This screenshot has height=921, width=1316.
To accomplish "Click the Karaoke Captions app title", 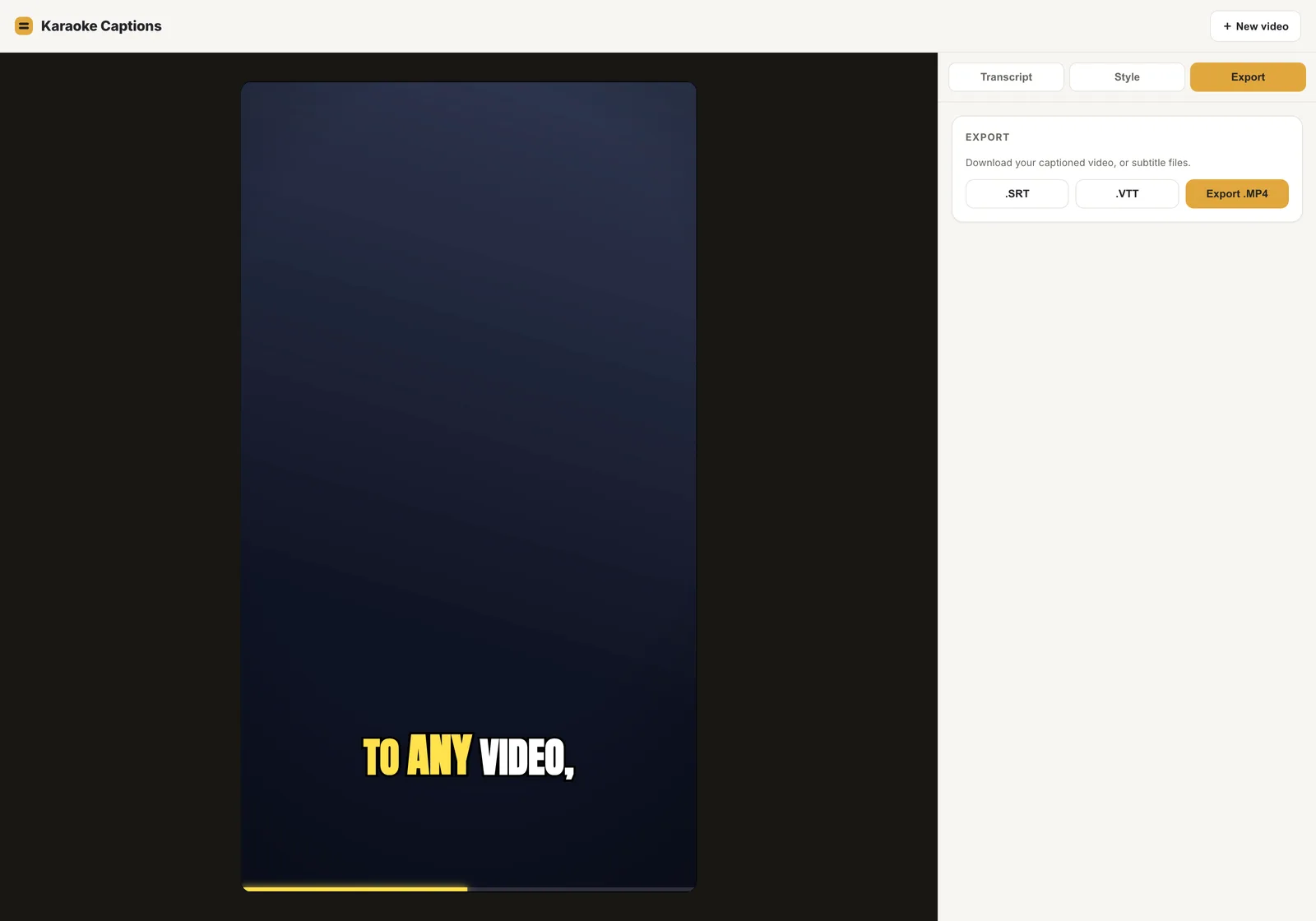I will point(101,26).
